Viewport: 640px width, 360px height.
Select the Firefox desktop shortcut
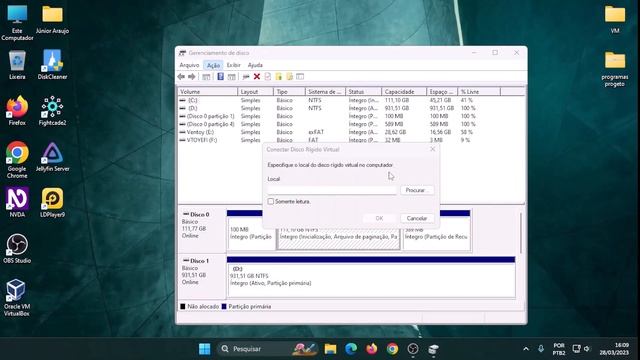coord(17,111)
